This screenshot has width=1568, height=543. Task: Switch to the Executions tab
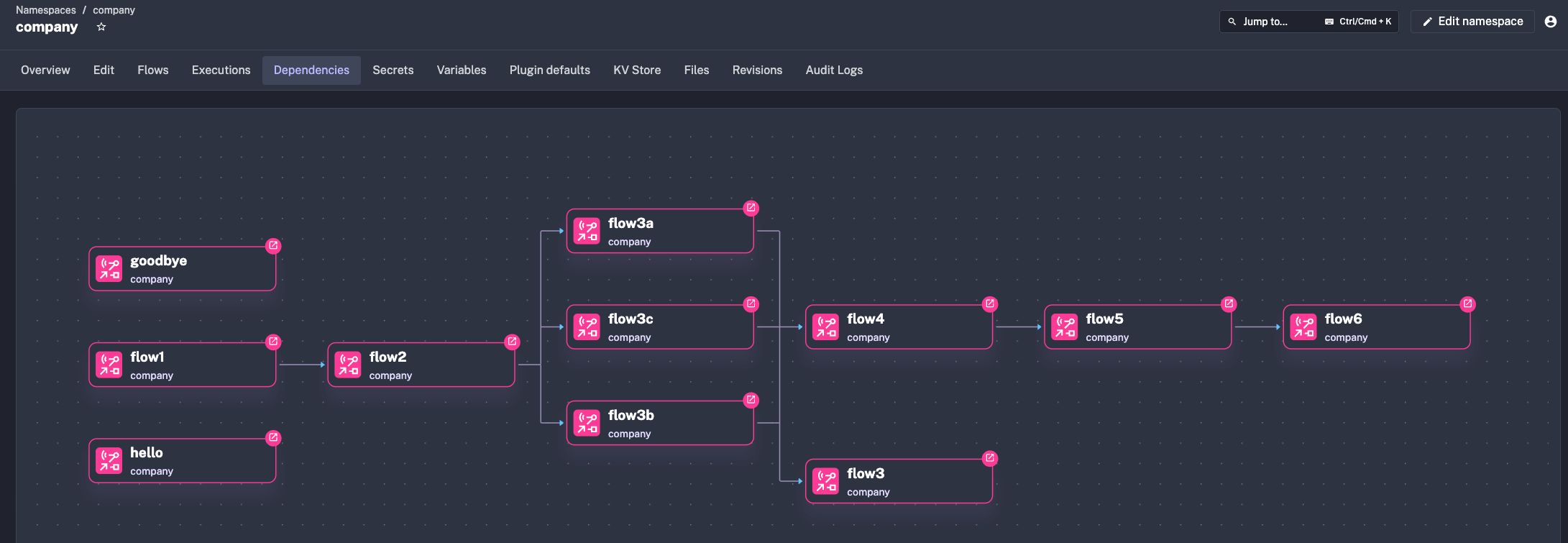[221, 70]
